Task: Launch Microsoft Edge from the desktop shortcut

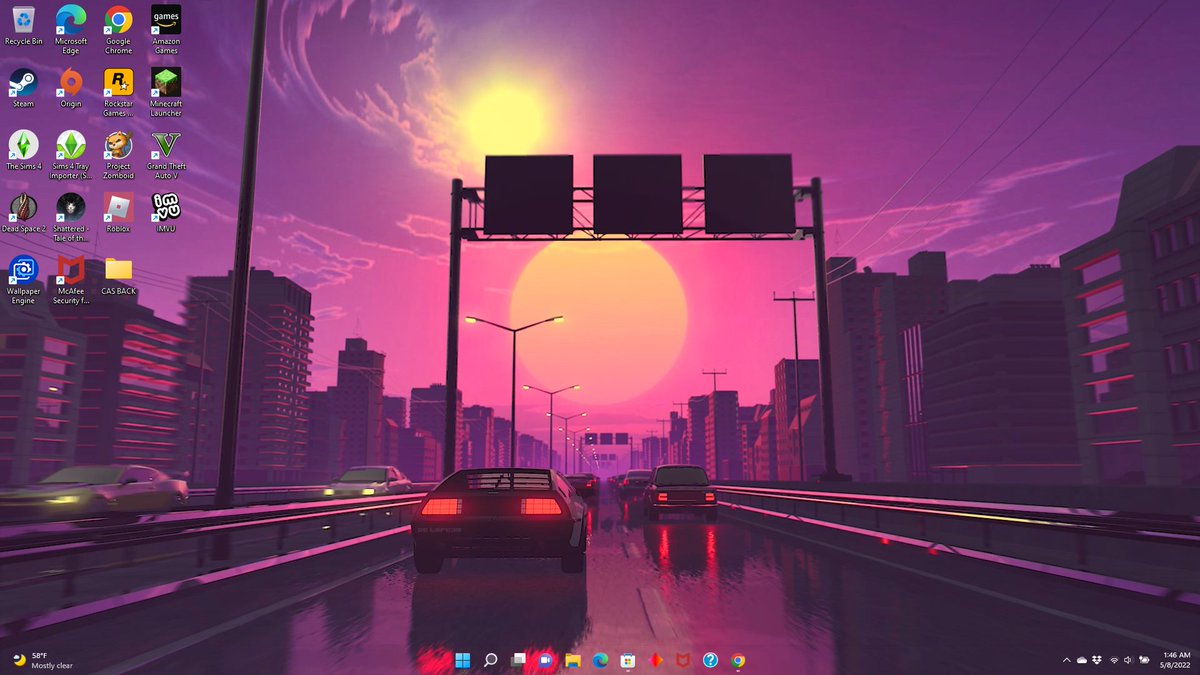Action: coord(71,30)
